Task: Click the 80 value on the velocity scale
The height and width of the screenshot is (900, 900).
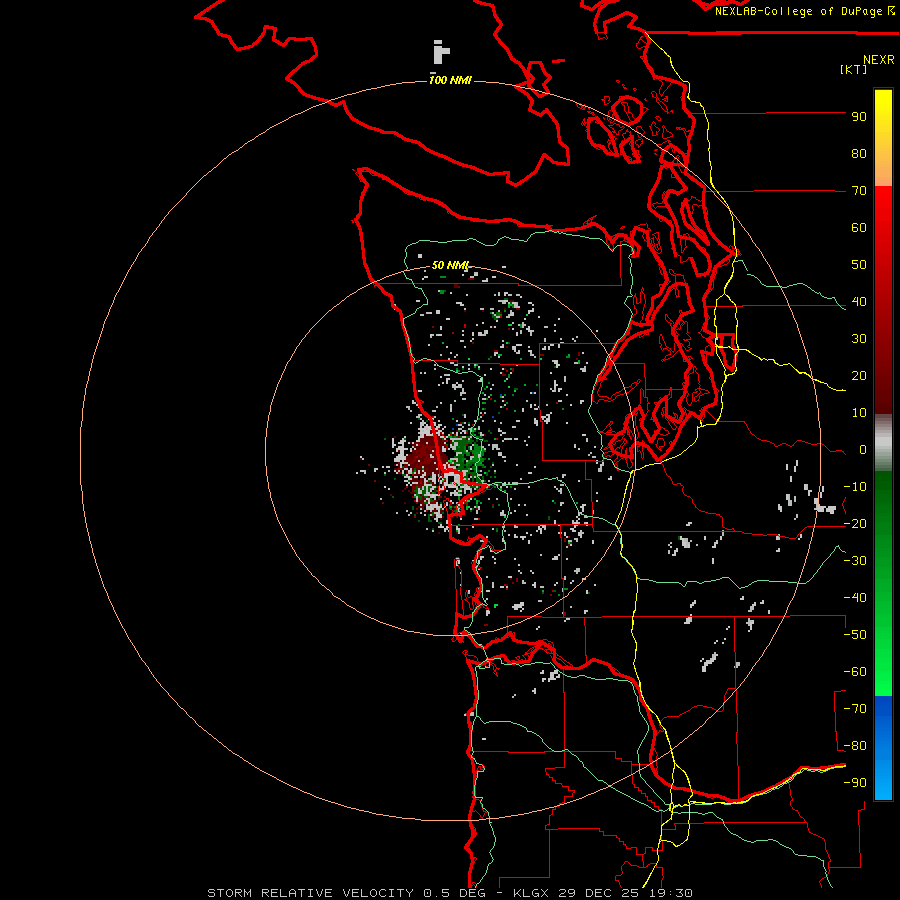Action: click(x=859, y=154)
